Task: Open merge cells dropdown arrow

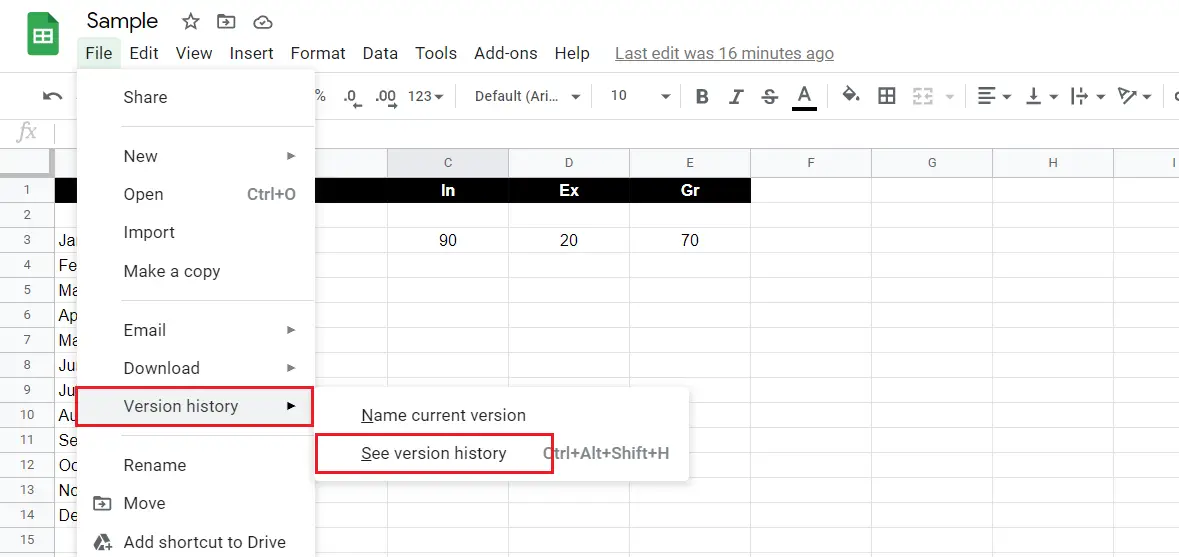Action: 949,97
